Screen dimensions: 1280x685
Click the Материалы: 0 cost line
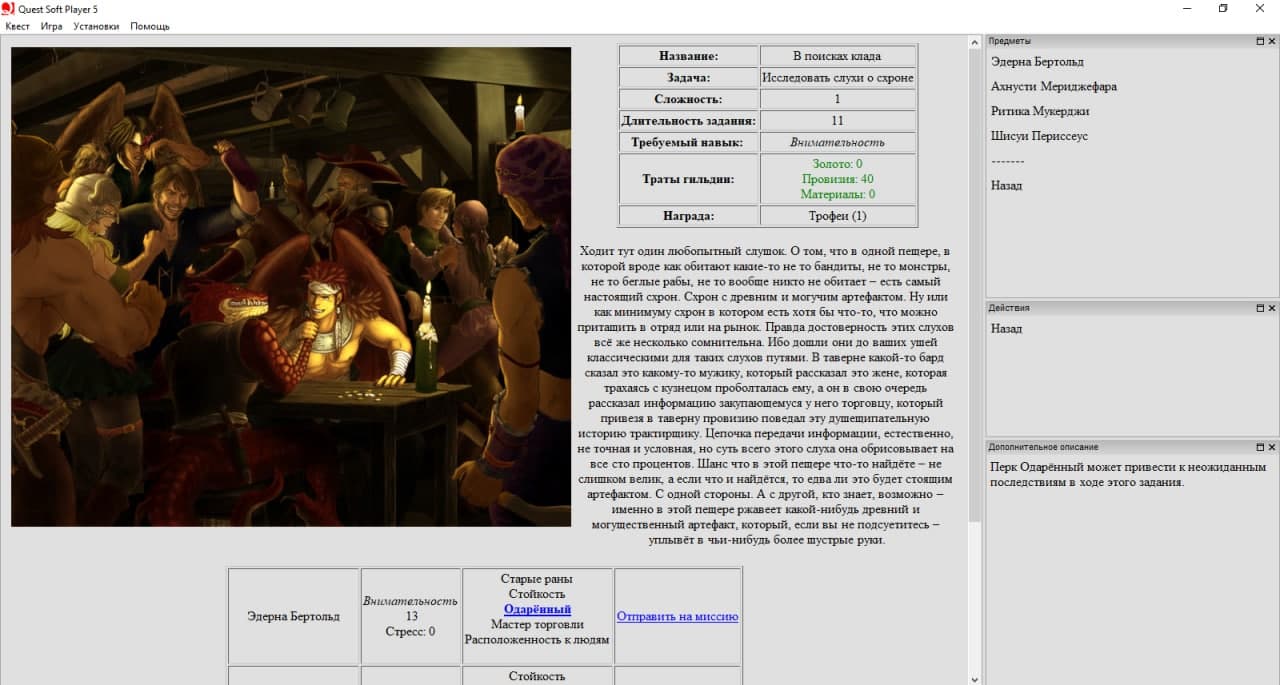[x=838, y=194]
